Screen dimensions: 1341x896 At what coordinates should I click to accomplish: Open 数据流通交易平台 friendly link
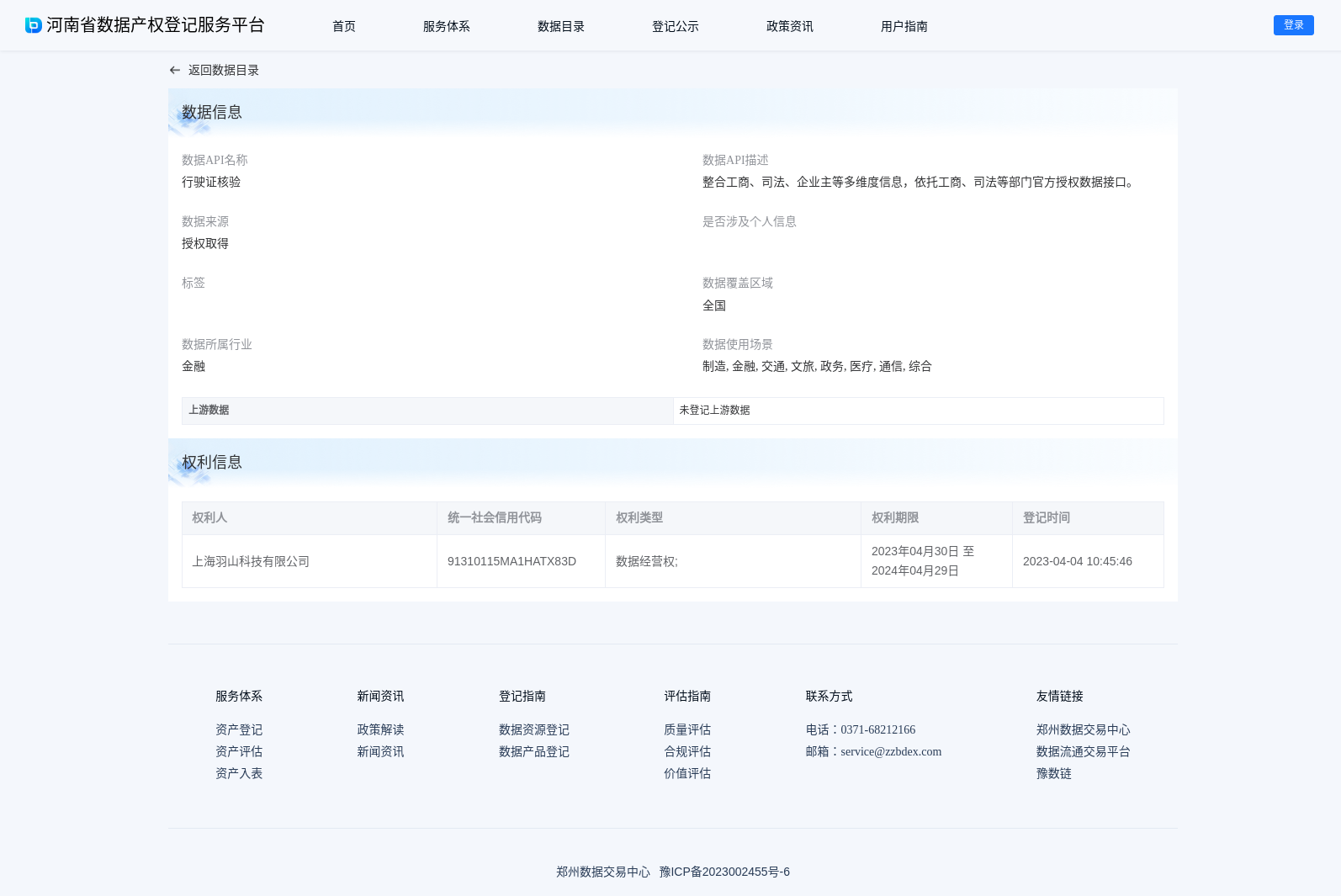coord(1084,751)
